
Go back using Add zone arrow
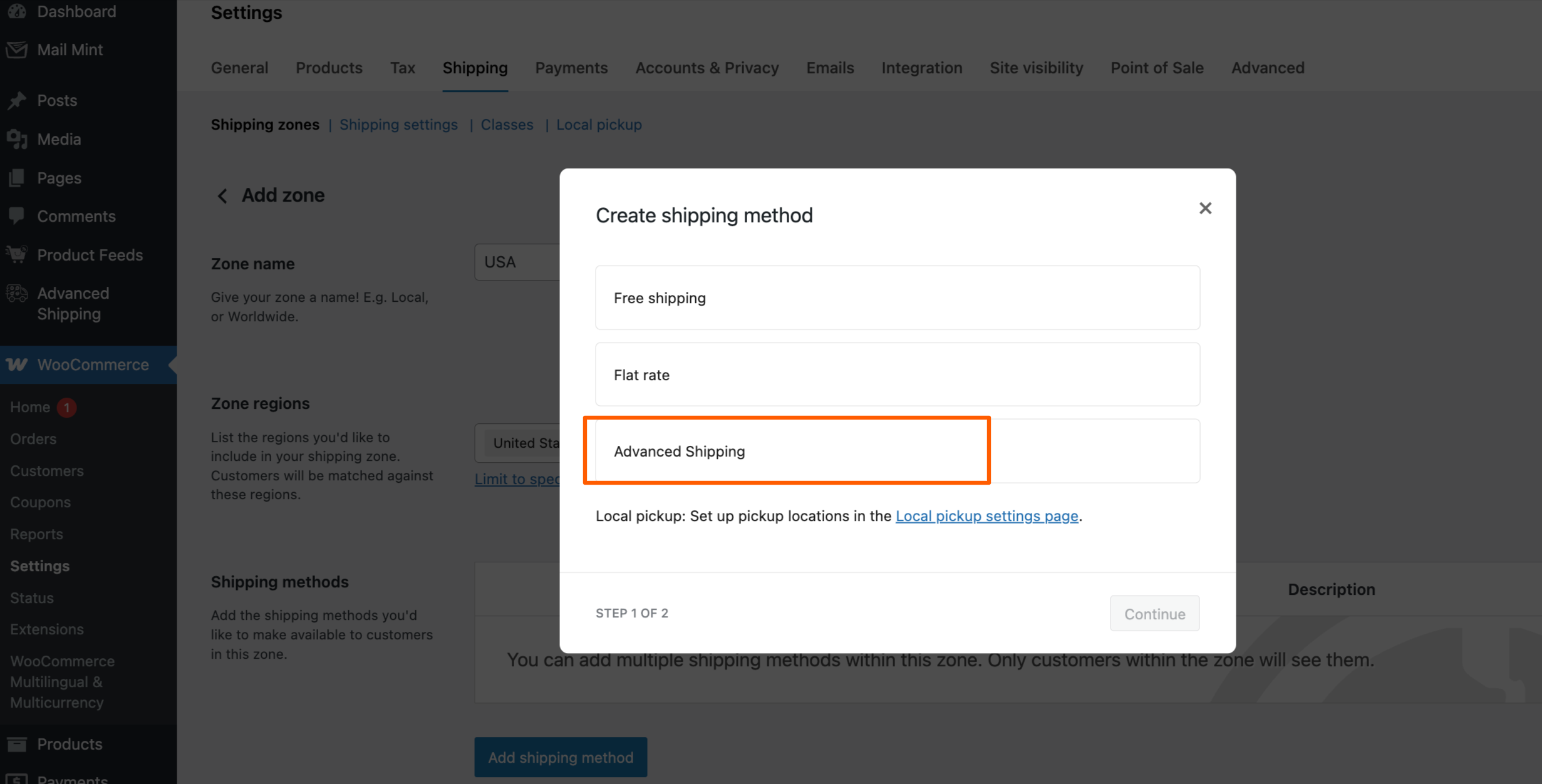tap(222, 195)
